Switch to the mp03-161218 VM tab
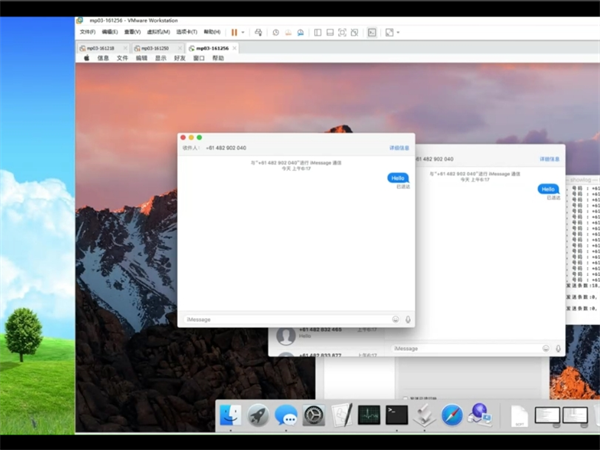This screenshot has height=450, width=600. pyautogui.click(x=103, y=47)
